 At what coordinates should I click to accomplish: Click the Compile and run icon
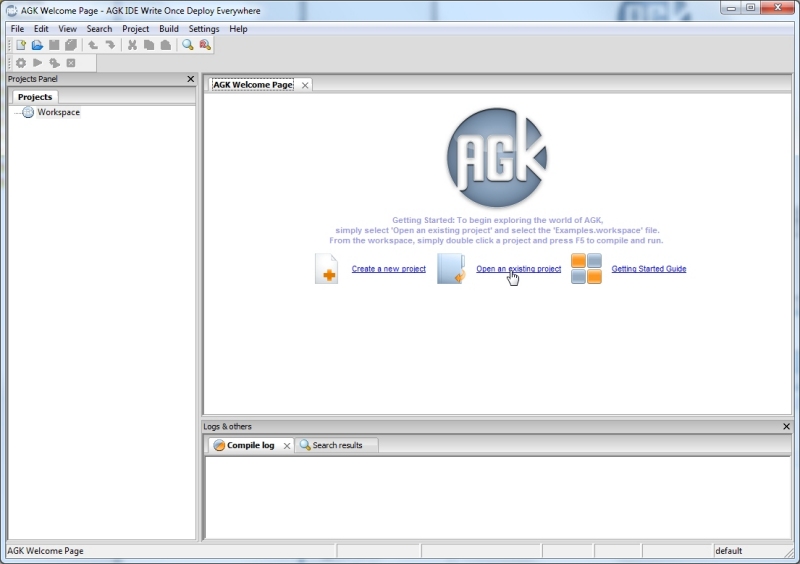pos(54,63)
